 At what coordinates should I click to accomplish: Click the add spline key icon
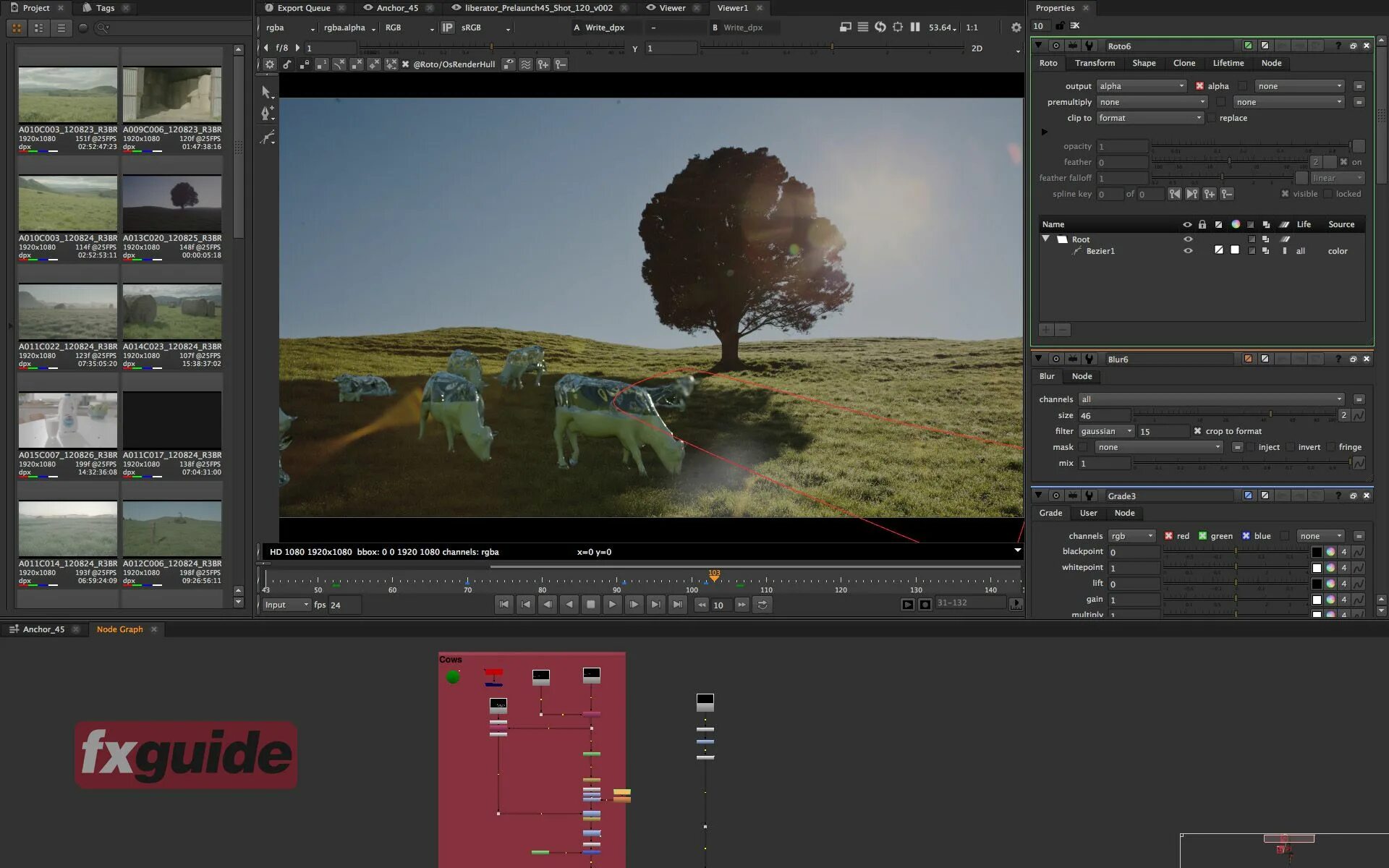[1209, 194]
